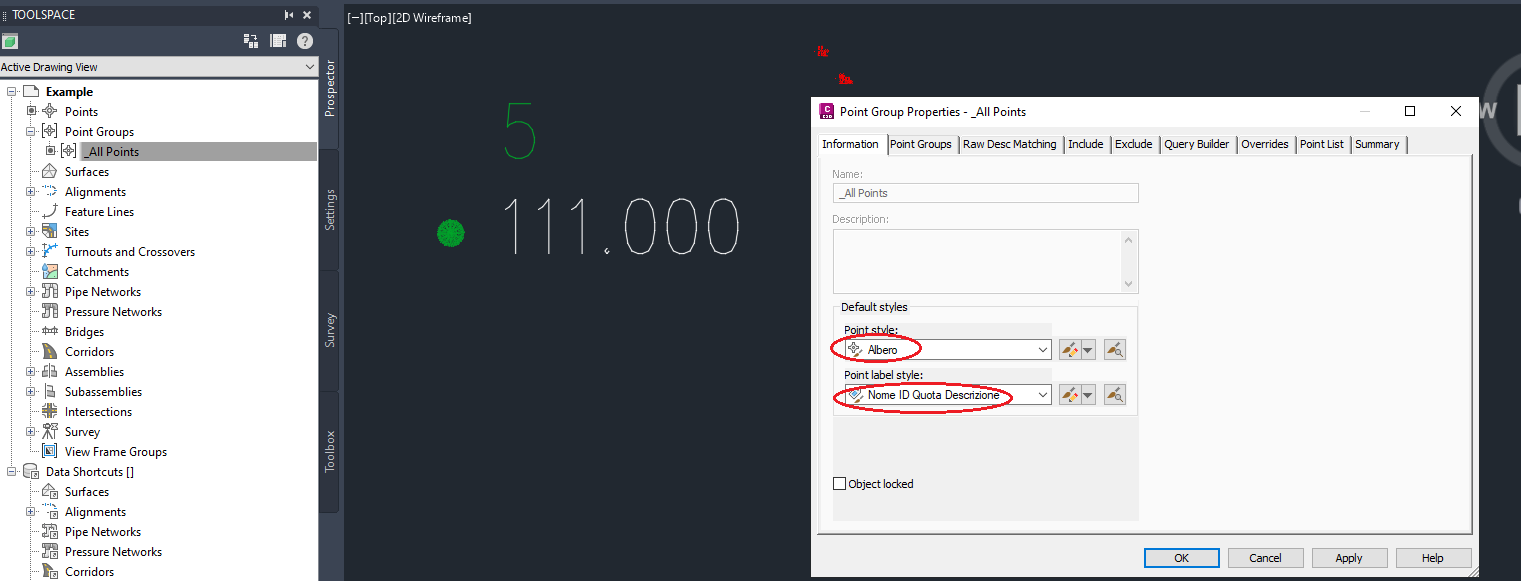Open Point style edit options arrow
1521x581 pixels.
(x=1088, y=350)
